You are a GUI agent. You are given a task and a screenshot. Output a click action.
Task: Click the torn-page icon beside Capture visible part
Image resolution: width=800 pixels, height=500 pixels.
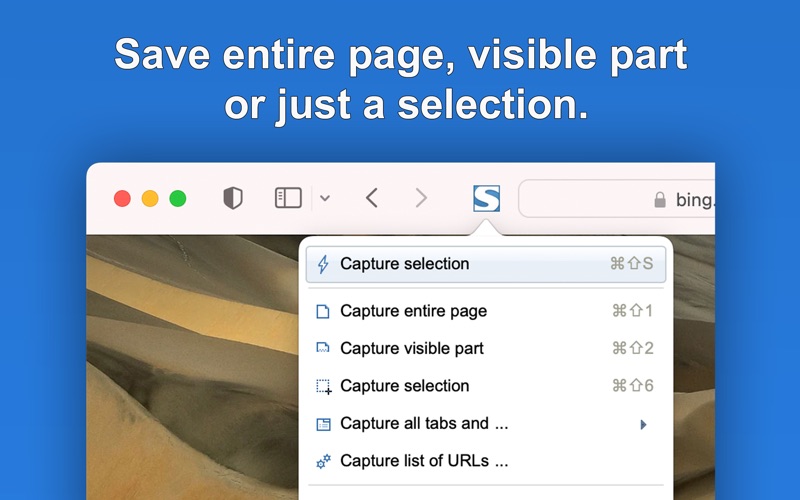(323, 348)
